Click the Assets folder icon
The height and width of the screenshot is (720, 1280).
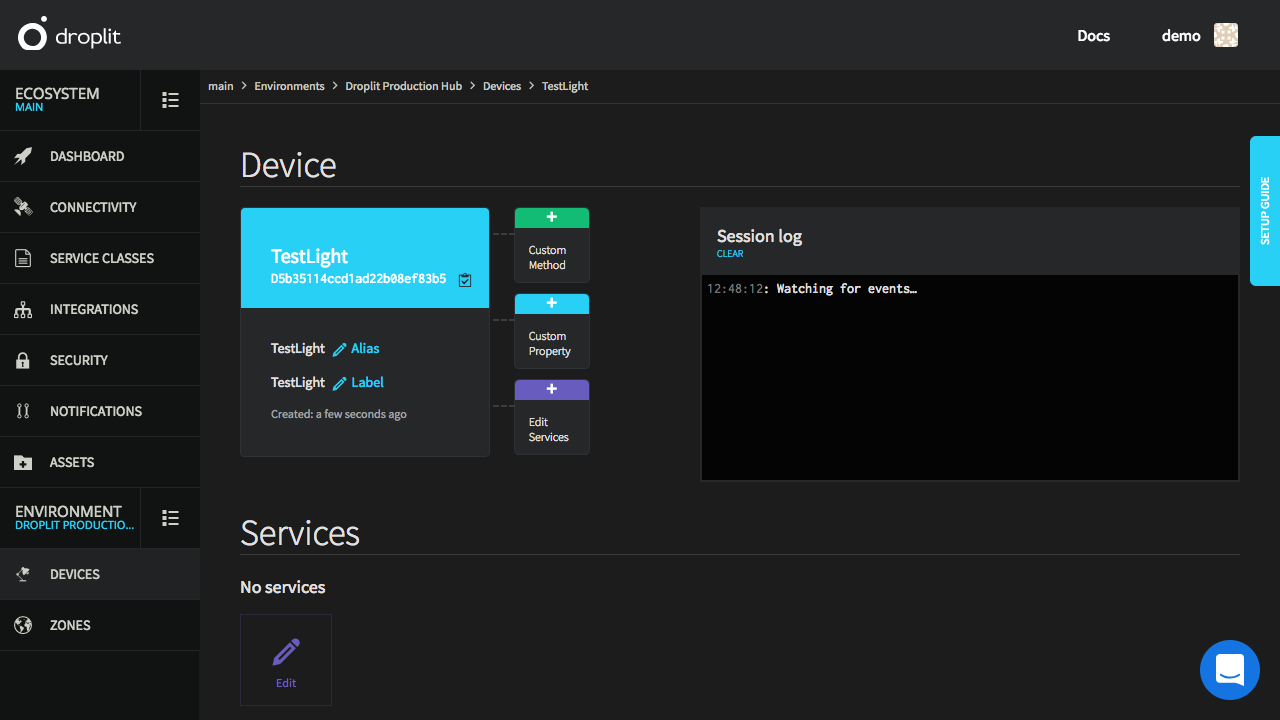pyautogui.click(x=23, y=462)
